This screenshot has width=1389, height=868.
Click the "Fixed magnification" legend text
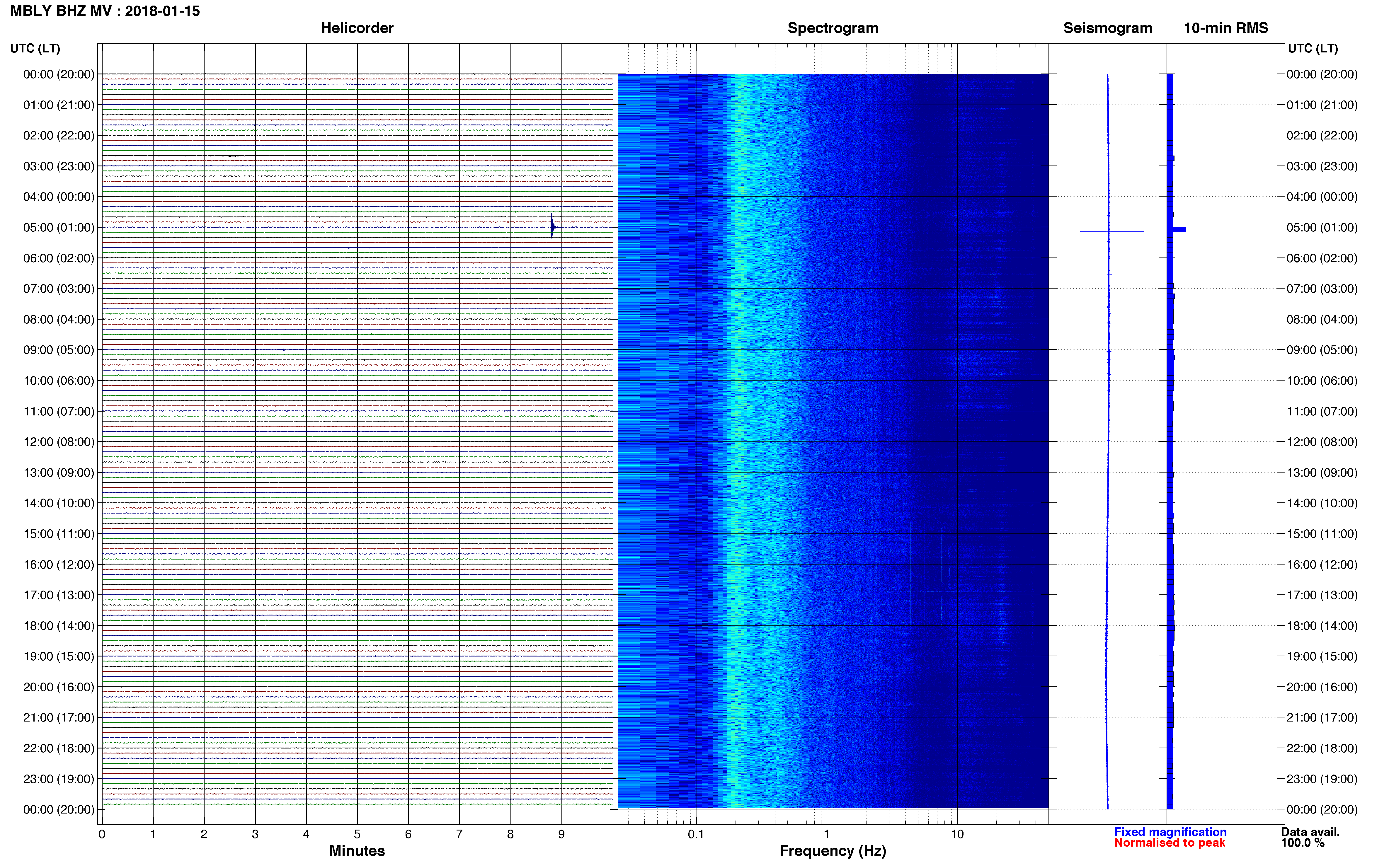click(x=1170, y=832)
